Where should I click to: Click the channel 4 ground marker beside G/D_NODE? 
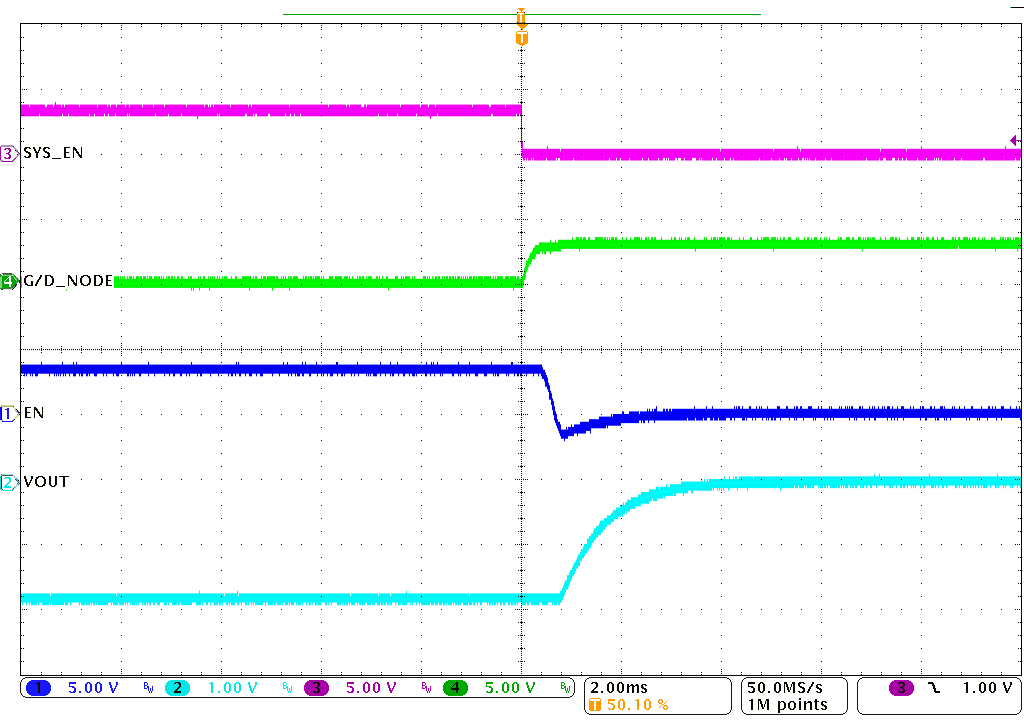[9, 282]
